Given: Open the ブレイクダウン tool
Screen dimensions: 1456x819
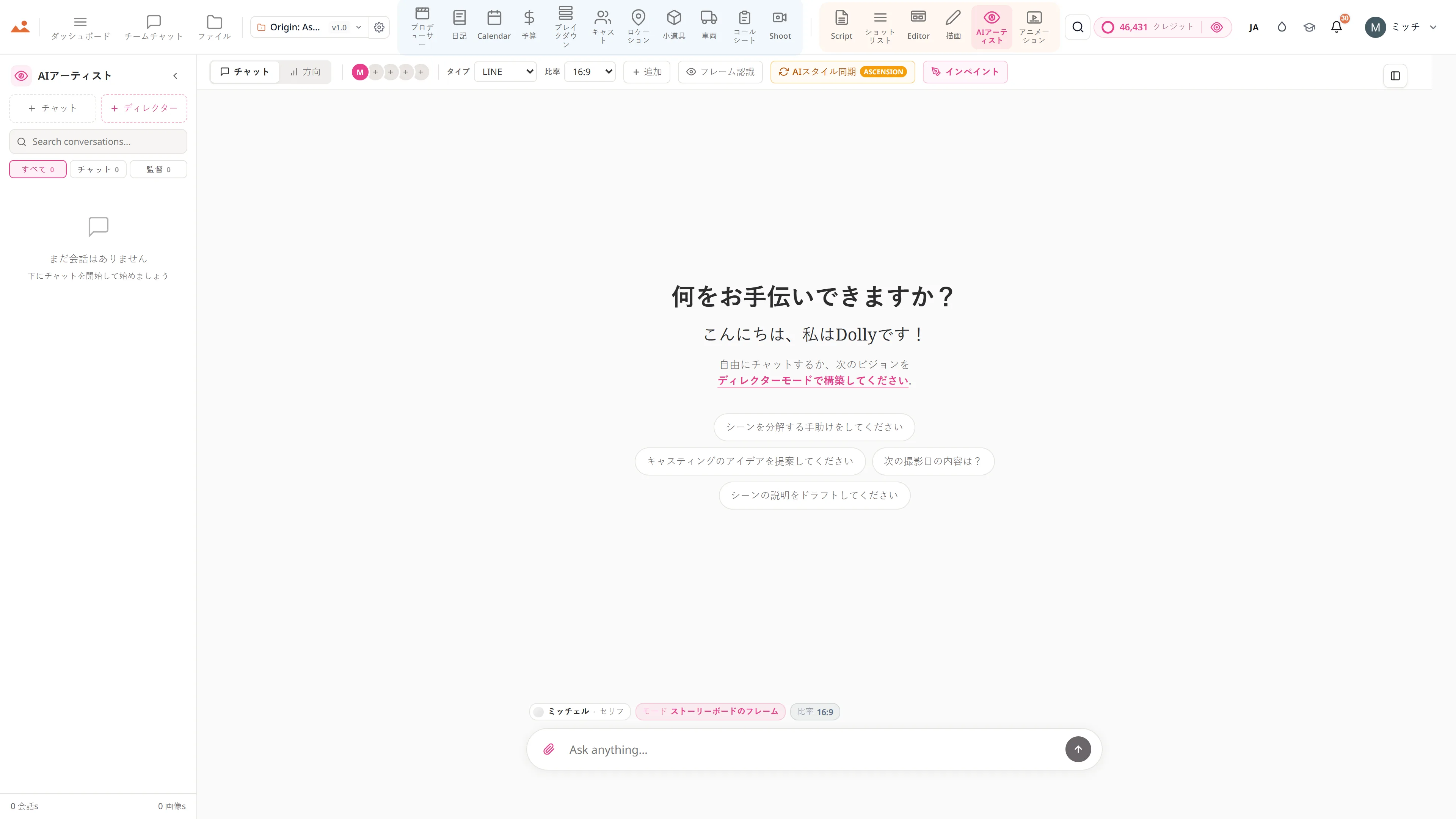Looking at the screenshot, I should tap(566, 27).
